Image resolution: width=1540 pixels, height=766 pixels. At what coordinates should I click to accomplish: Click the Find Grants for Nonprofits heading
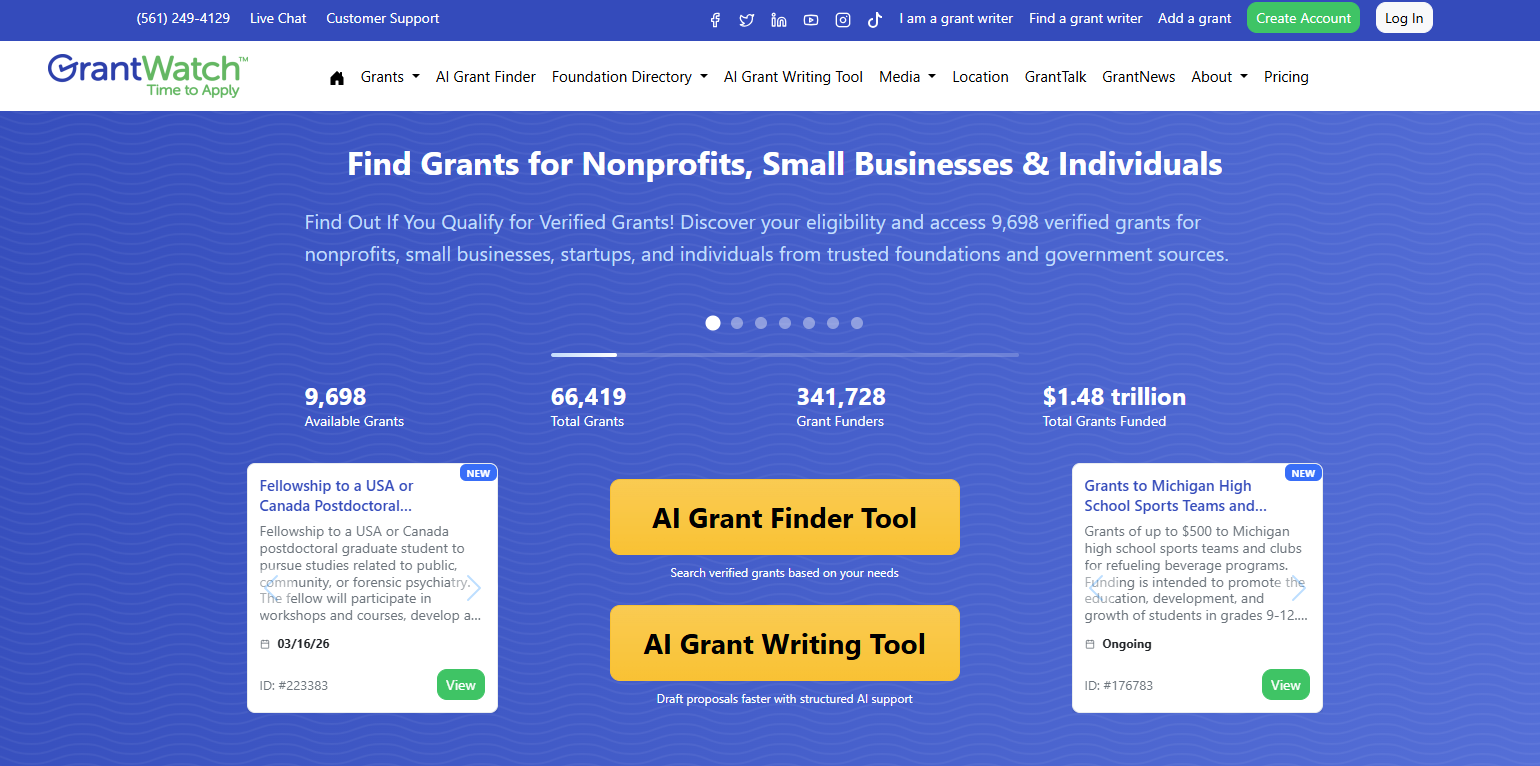pos(785,164)
